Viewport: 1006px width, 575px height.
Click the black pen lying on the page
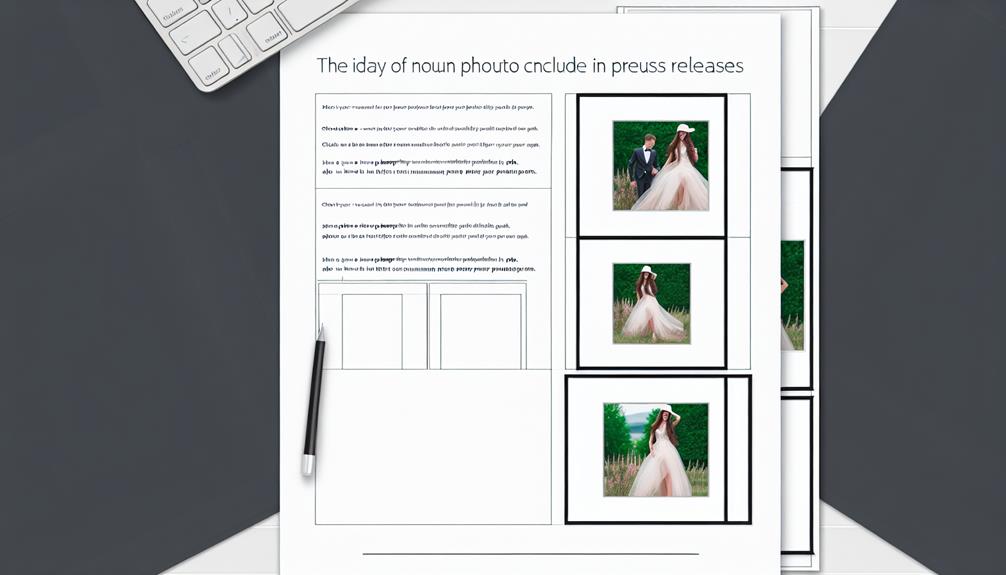pyautogui.click(x=314, y=400)
